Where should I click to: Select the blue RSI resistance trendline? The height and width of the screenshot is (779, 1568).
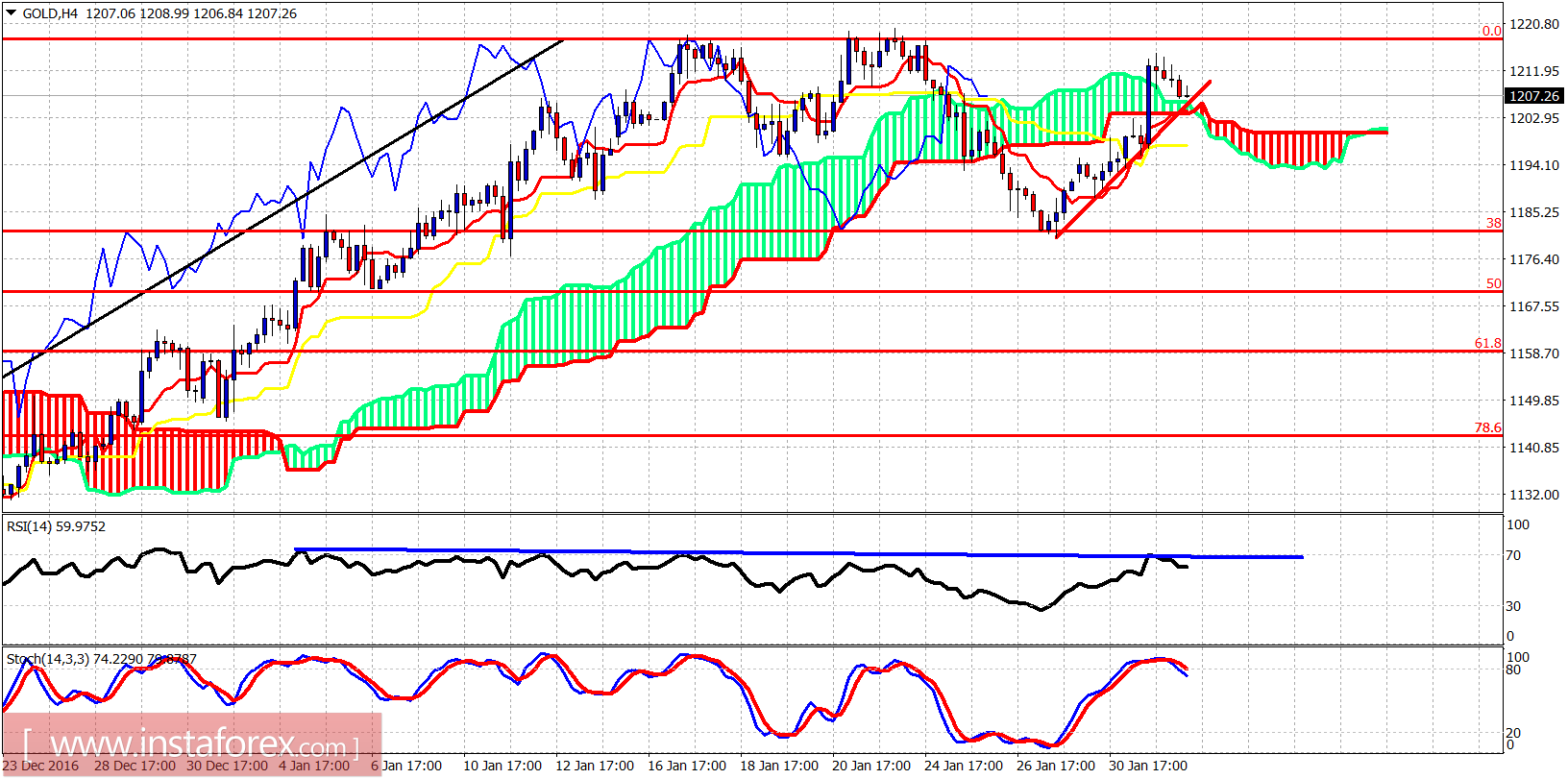[x=798, y=553]
